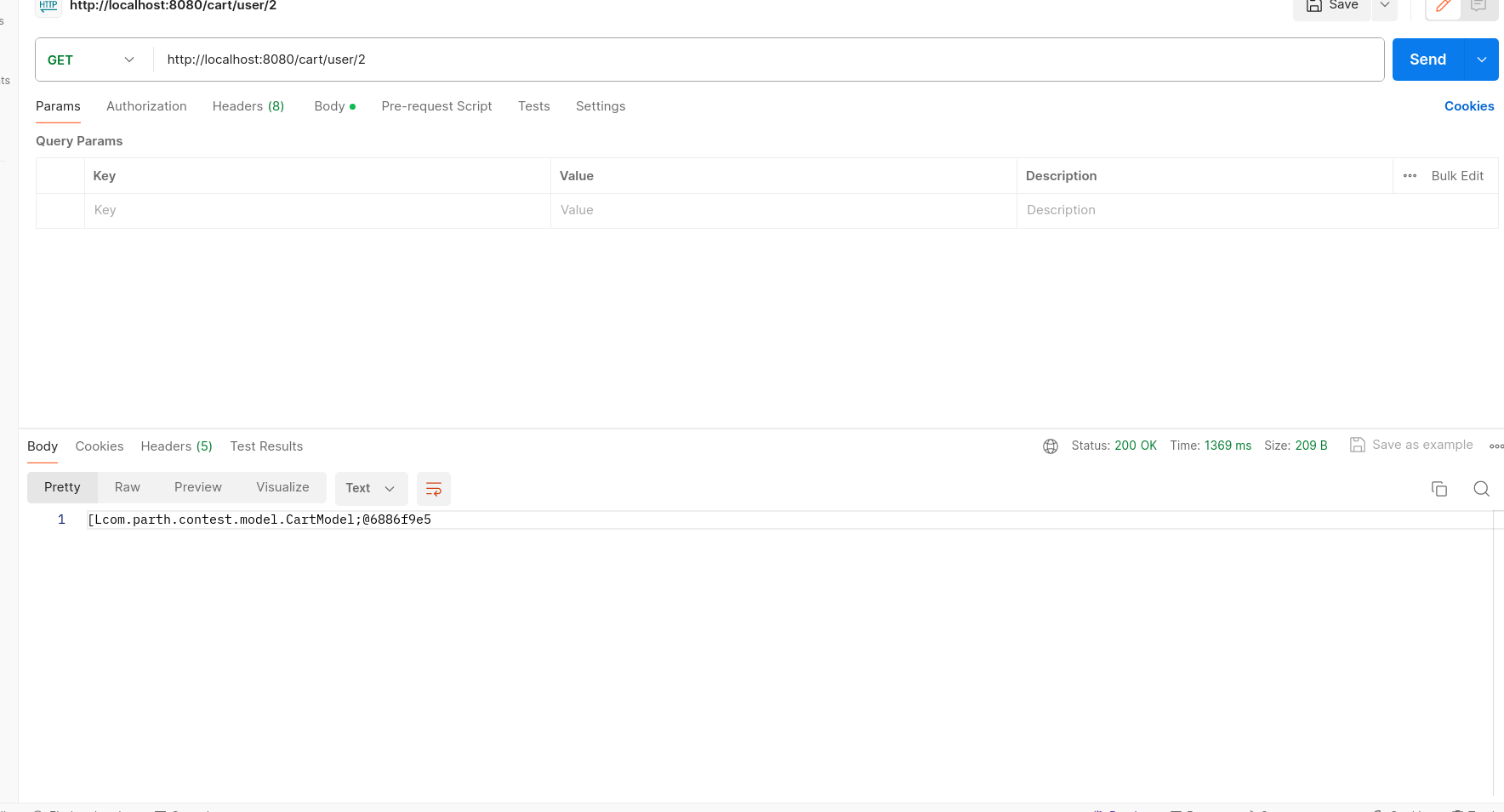Click the Send button

pyautogui.click(x=1428, y=60)
